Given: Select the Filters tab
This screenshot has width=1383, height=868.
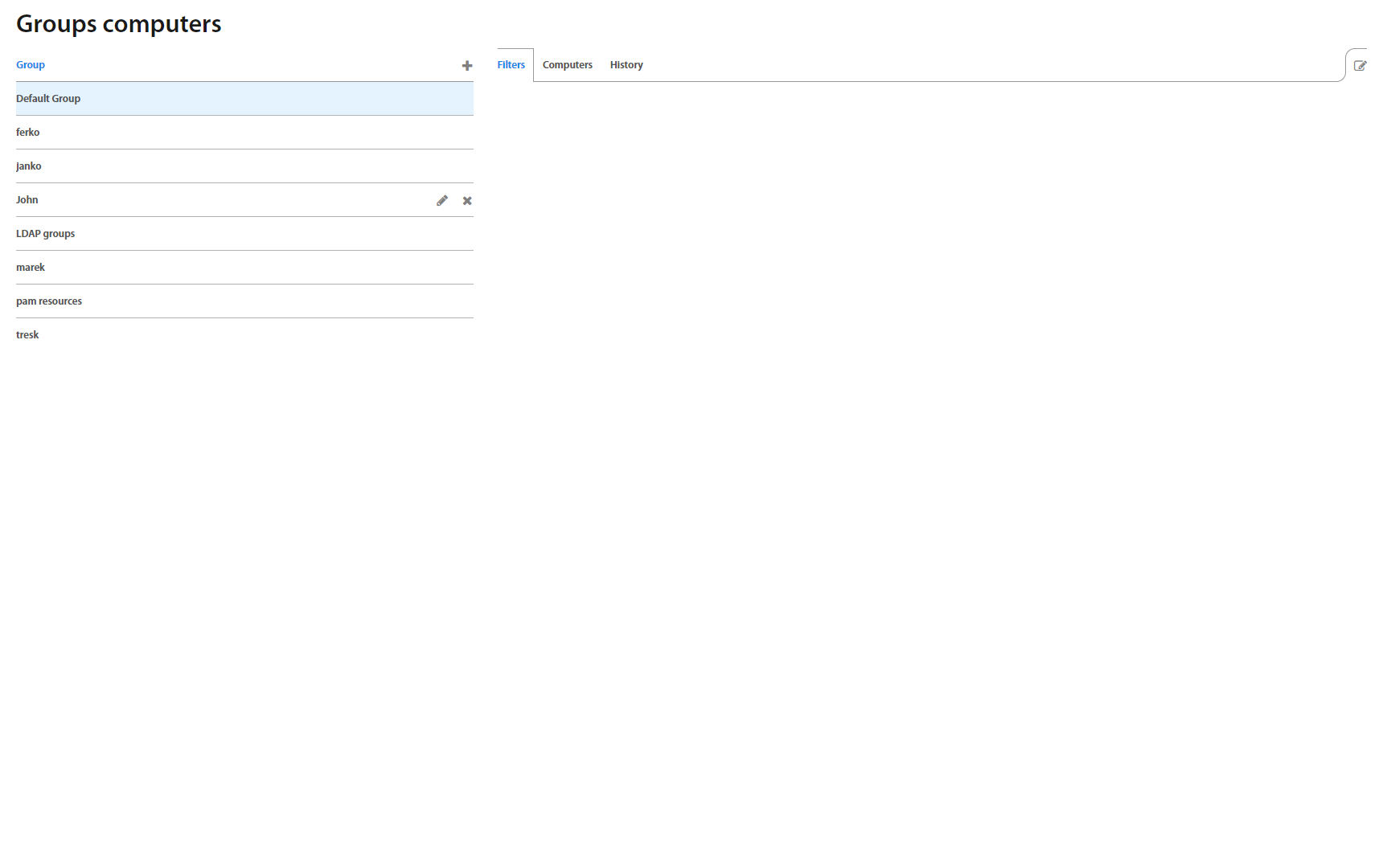Looking at the screenshot, I should click(x=511, y=65).
